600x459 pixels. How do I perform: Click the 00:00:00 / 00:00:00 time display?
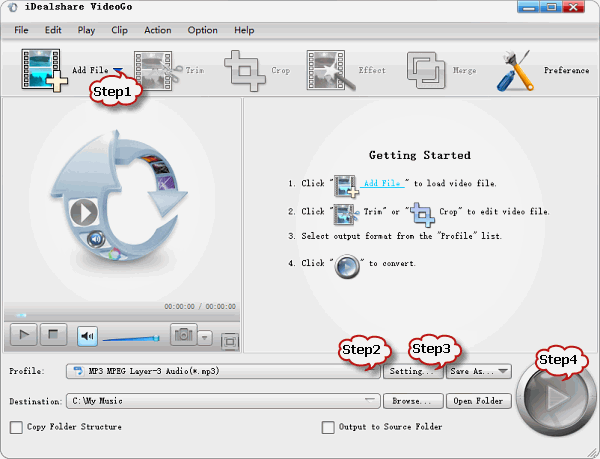point(200,306)
